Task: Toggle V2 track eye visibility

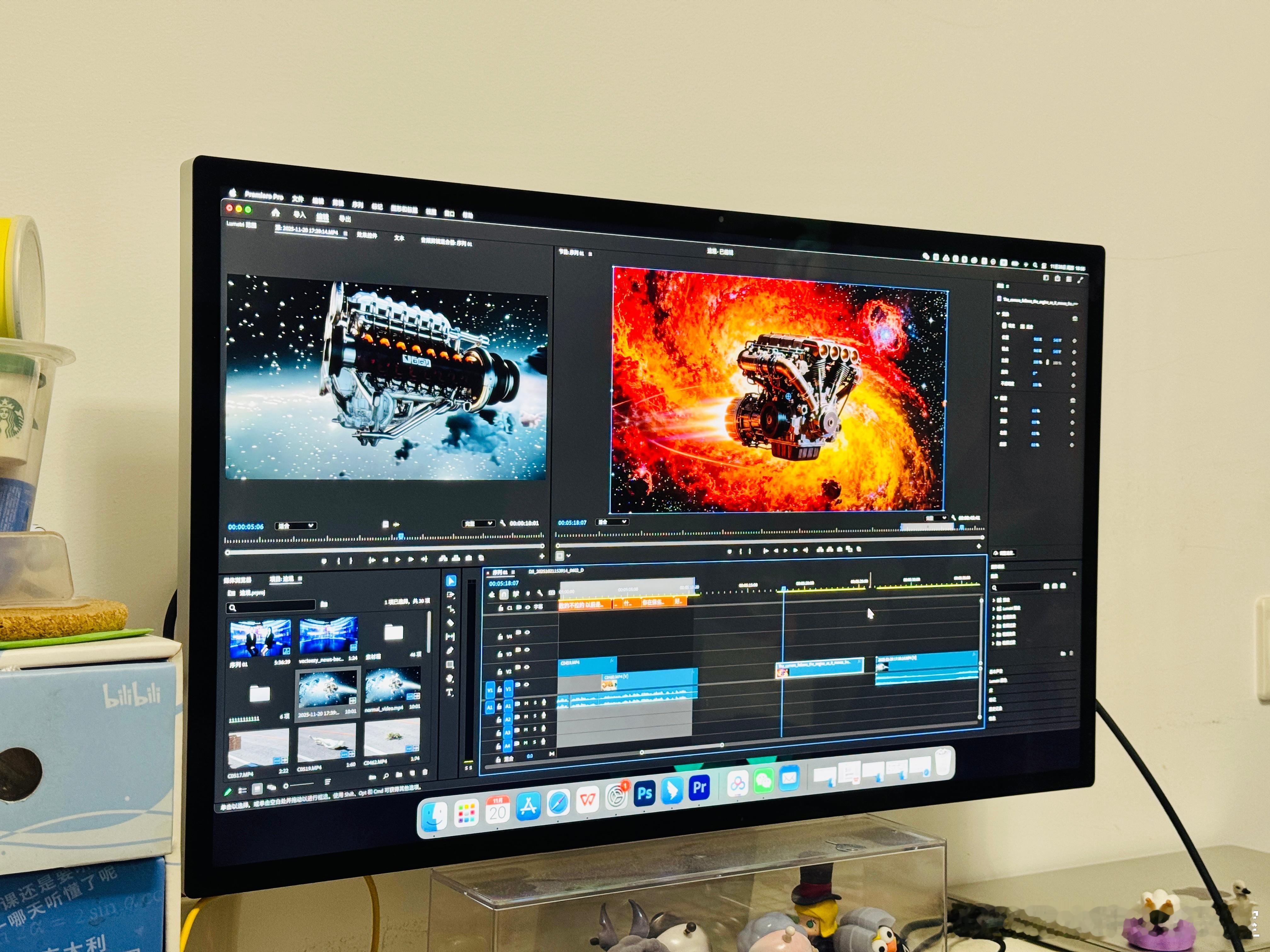Action: point(527,667)
